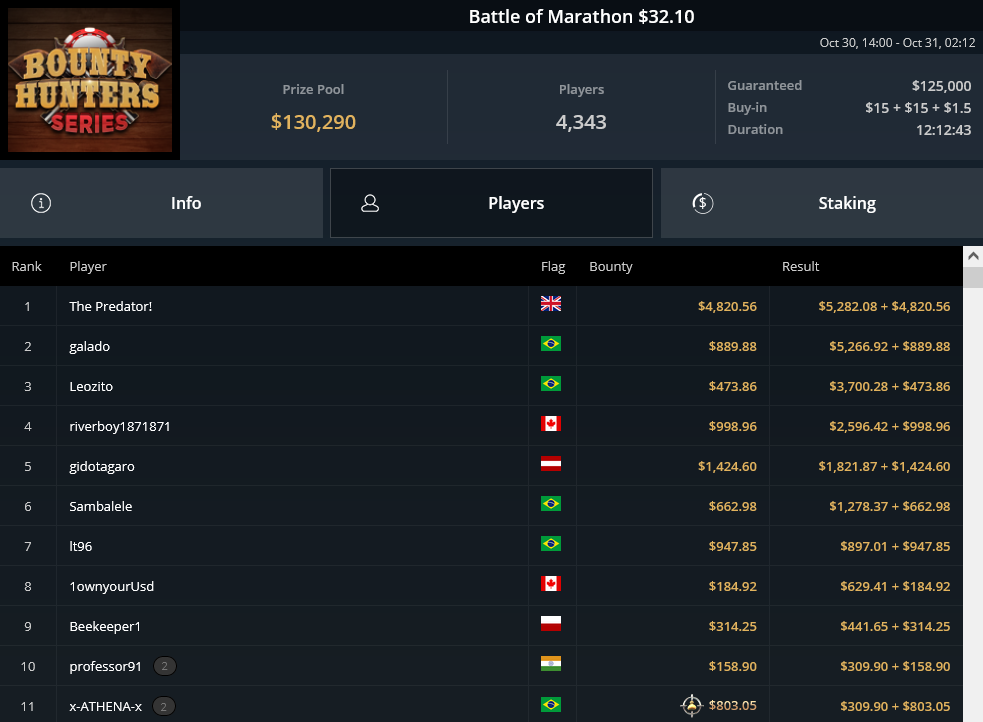The width and height of the screenshot is (983, 722).
Task: Click the $15 + $15 + $1.5 buy-in
Action: [x=918, y=108]
